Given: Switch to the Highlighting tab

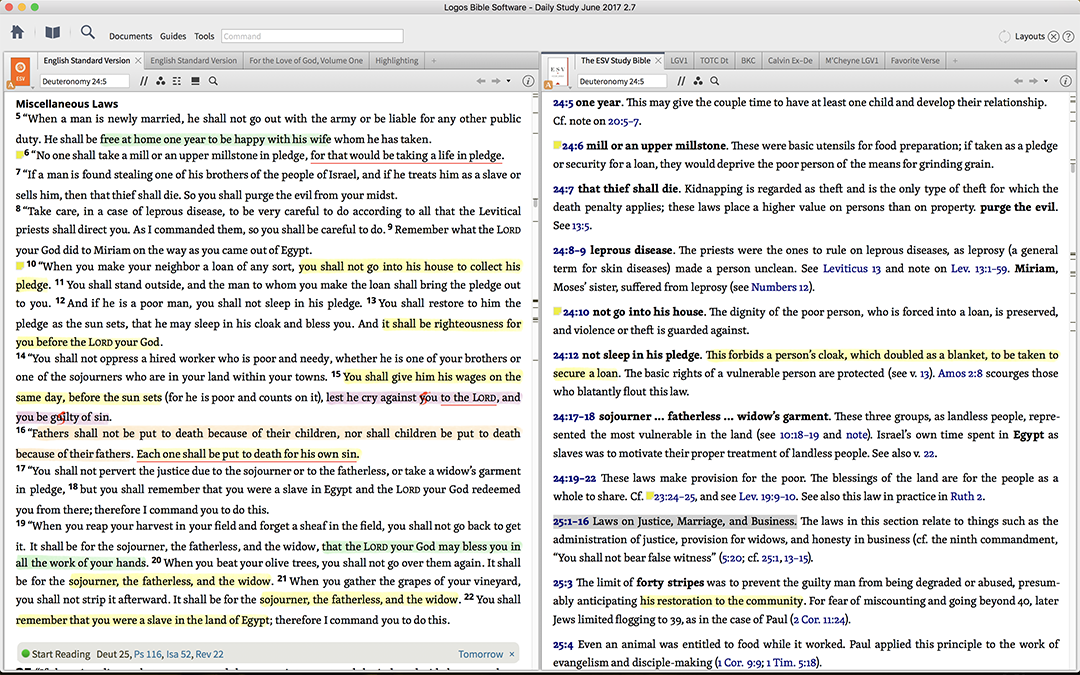Looking at the screenshot, I should click(397, 61).
